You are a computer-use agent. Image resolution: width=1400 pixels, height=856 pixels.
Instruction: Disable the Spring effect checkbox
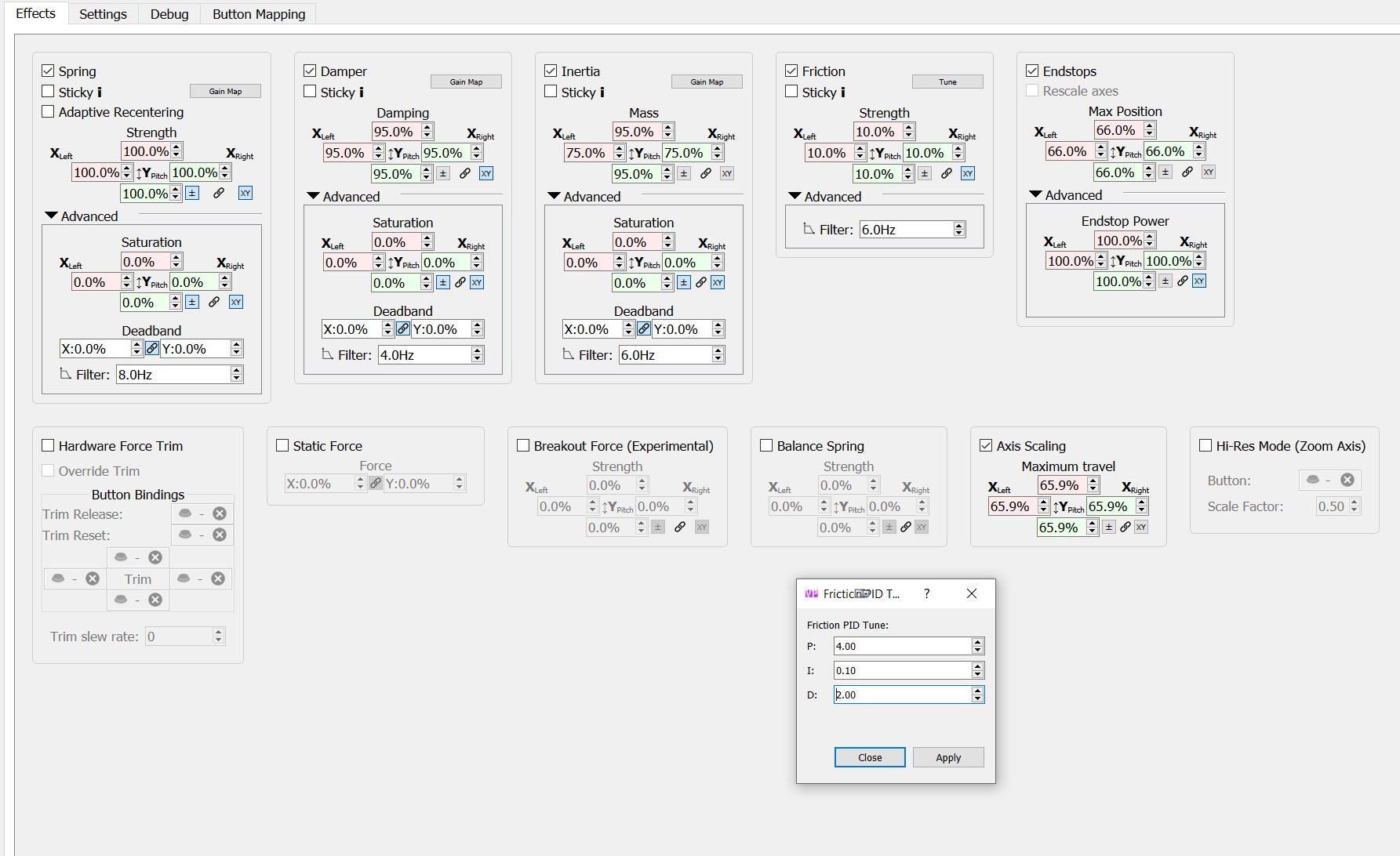[48, 71]
